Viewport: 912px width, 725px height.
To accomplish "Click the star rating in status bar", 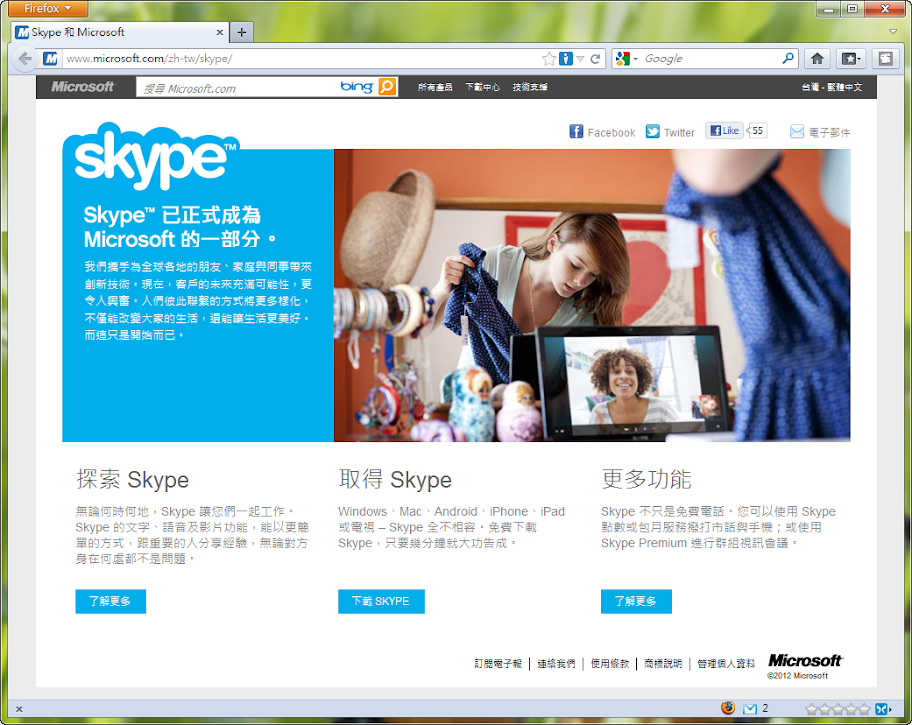I will [x=838, y=709].
